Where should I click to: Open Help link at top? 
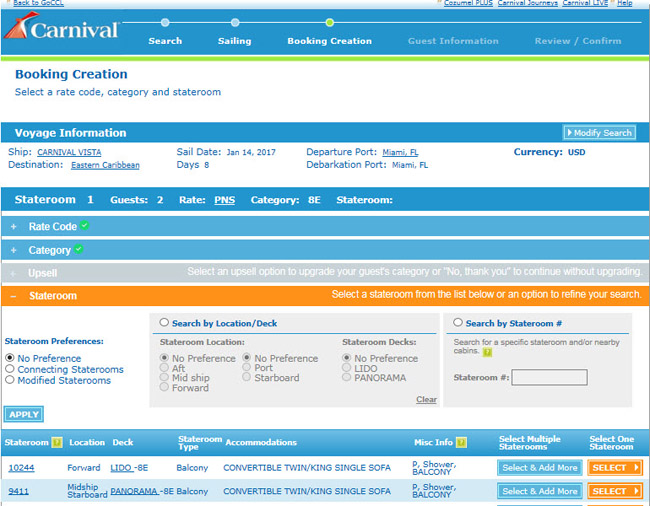(x=625, y=3)
